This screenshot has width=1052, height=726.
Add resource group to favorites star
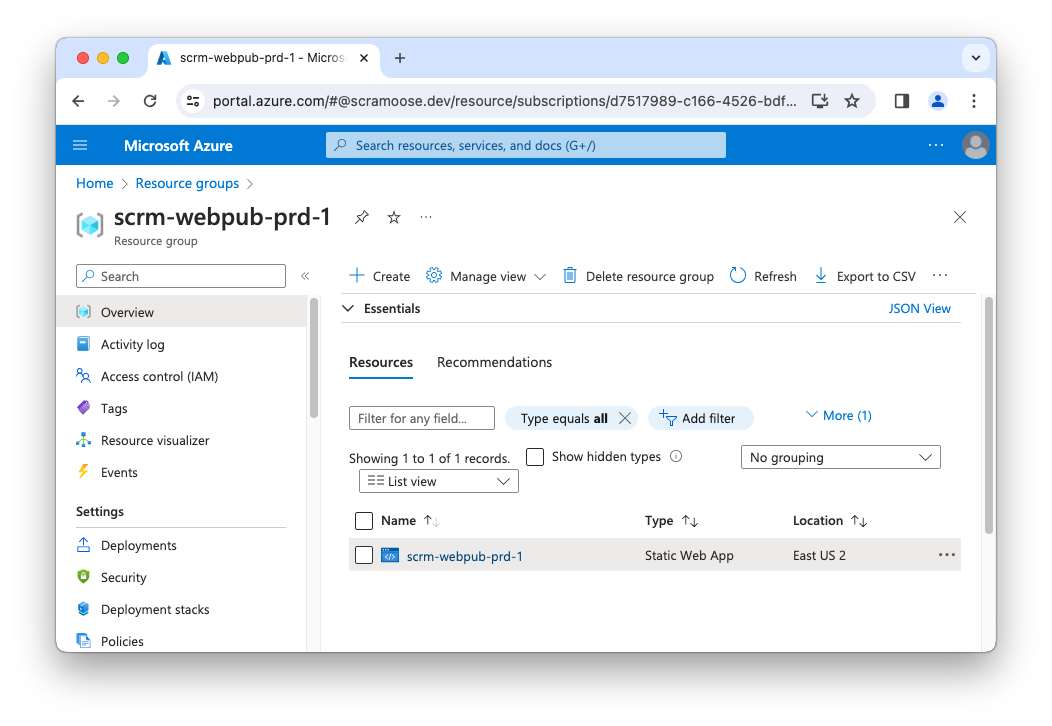(x=394, y=217)
